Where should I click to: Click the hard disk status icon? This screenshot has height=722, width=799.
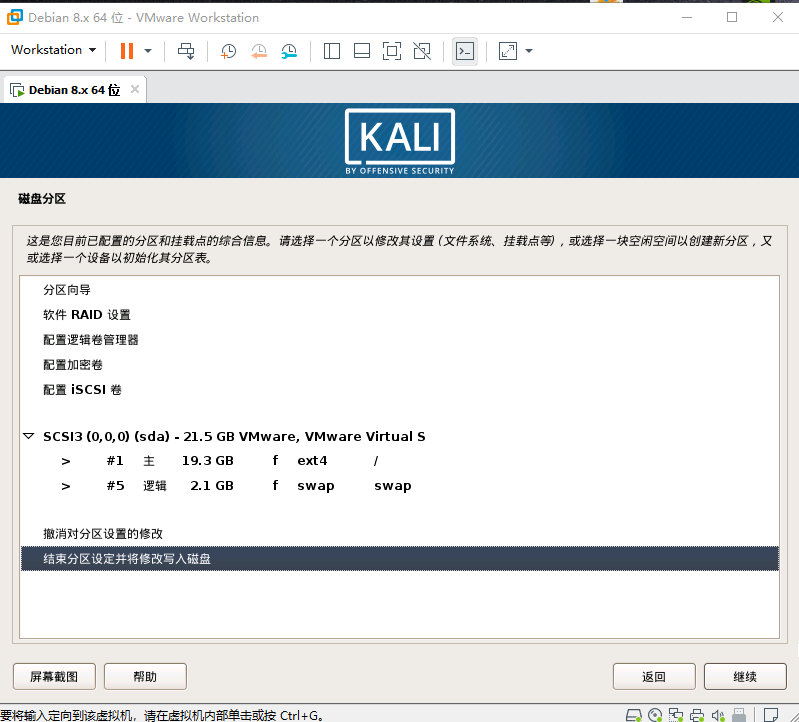point(633,715)
